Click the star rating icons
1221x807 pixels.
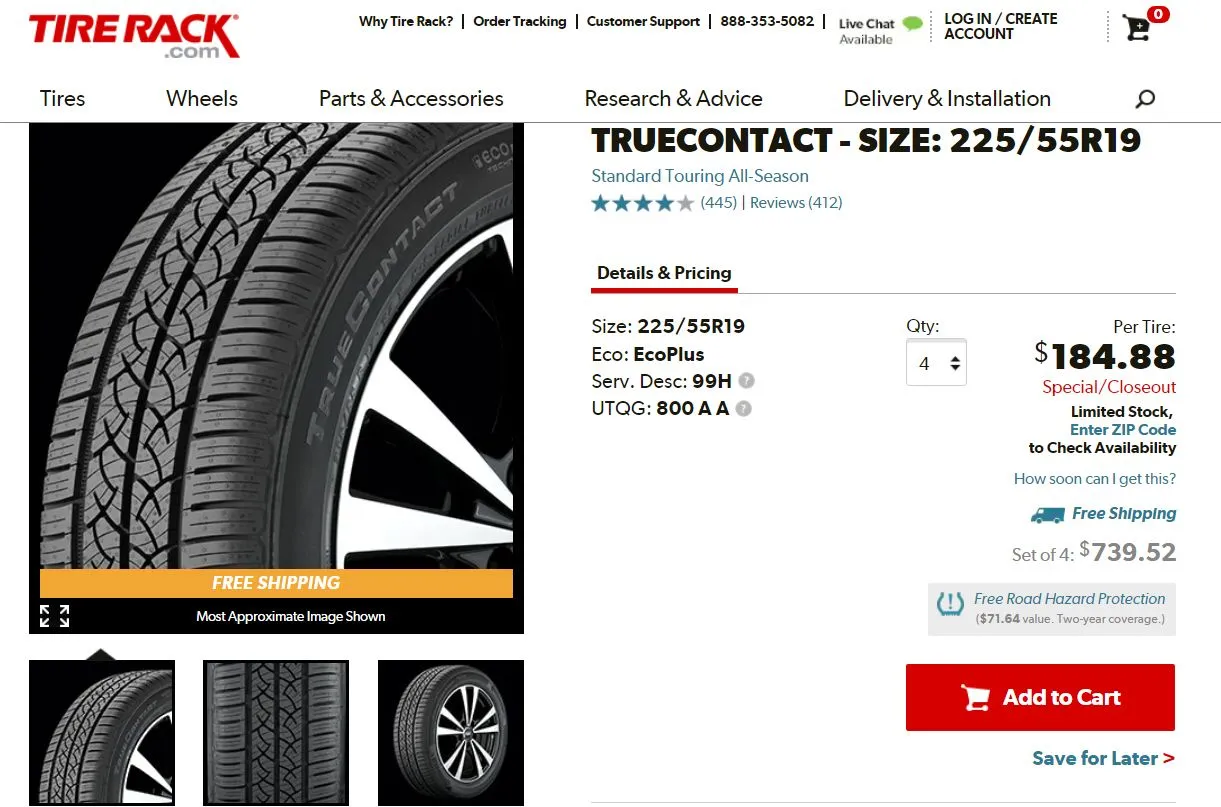pos(642,203)
